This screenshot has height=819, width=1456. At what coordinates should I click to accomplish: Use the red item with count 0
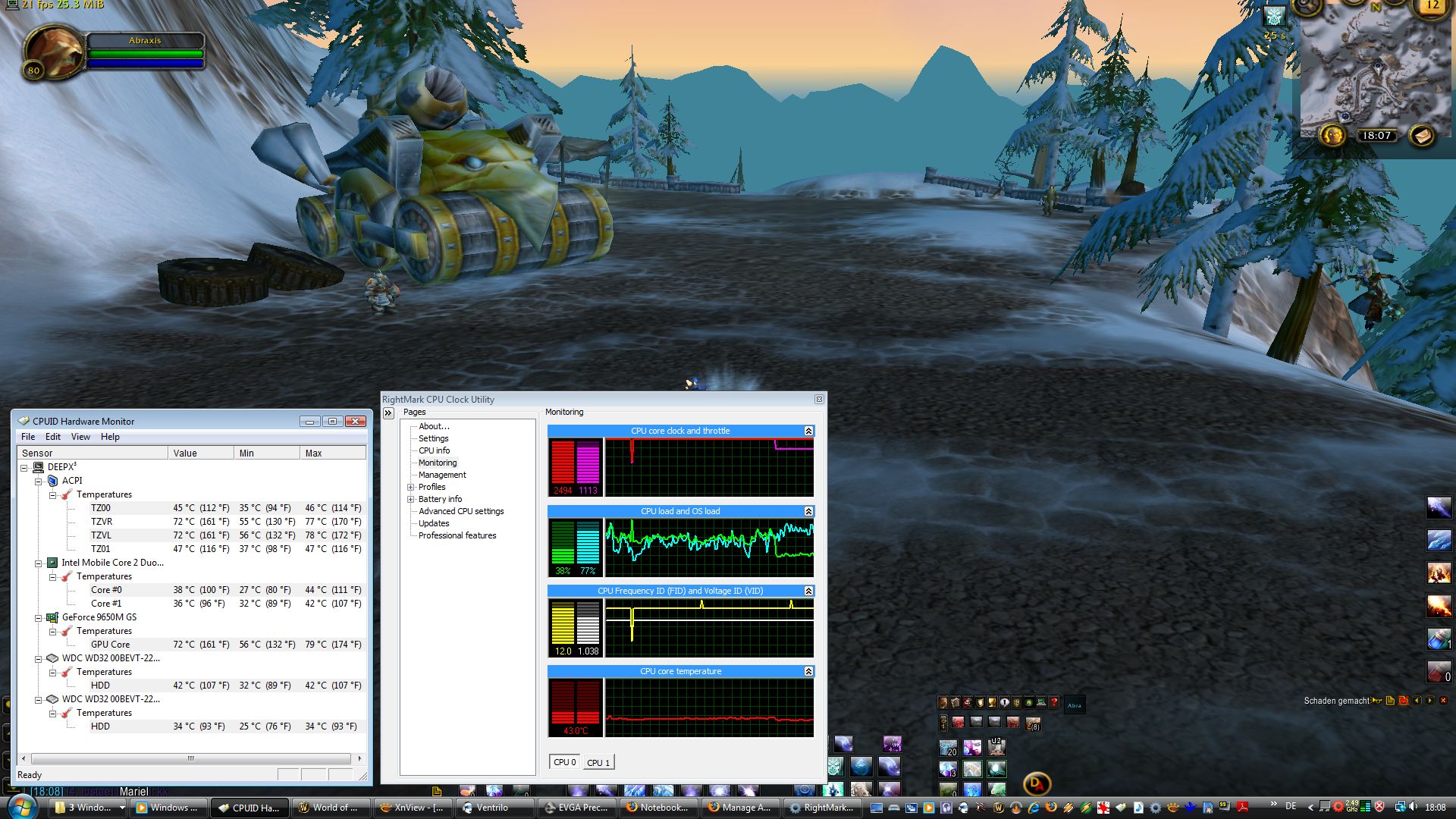[1439, 671]
